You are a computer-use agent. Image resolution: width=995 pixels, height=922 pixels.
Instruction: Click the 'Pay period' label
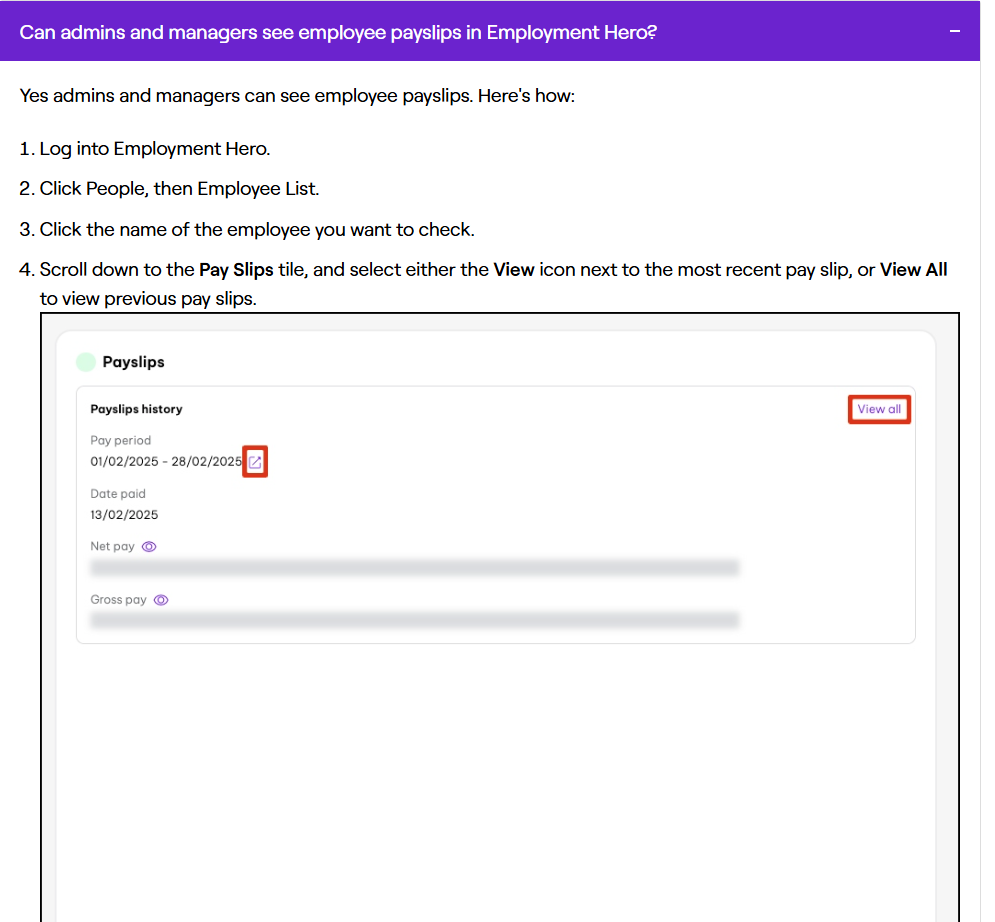121,440
